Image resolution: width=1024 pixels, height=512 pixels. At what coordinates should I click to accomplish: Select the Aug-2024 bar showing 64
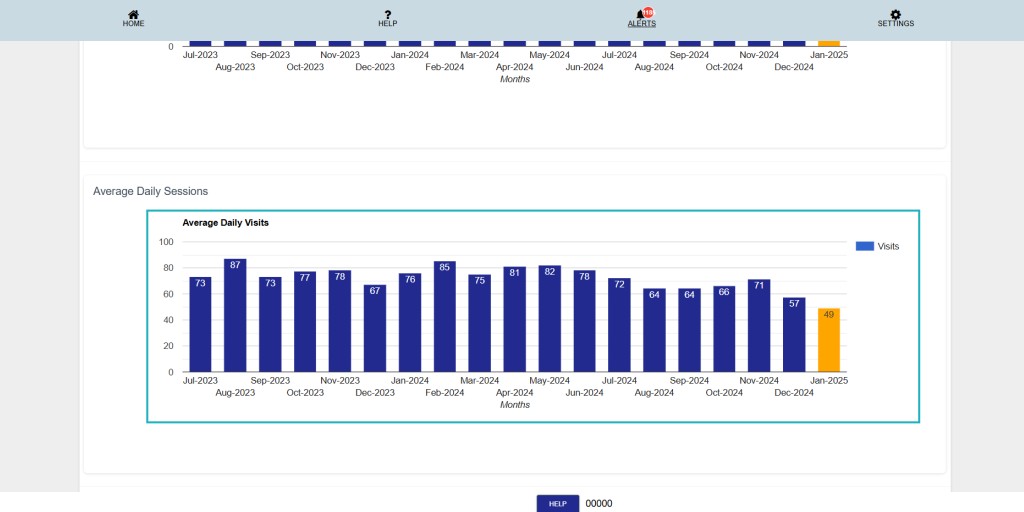click(654, 330)
